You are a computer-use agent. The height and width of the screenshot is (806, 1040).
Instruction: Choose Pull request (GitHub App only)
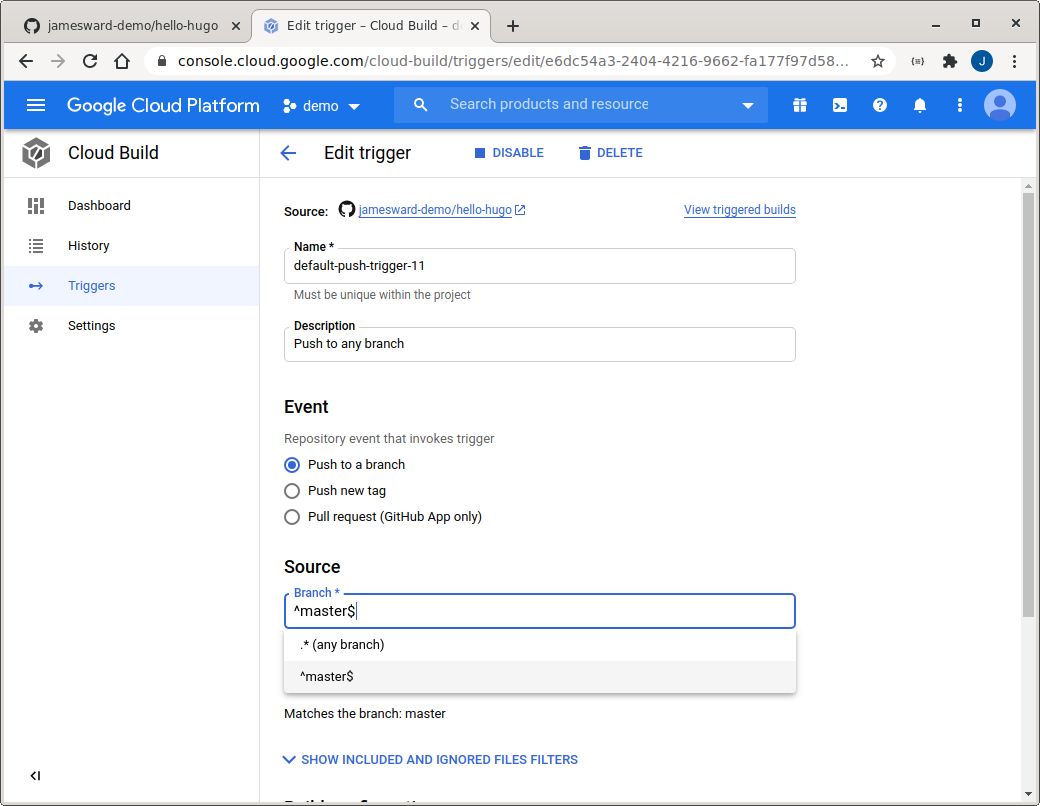(x=292, y=517)
